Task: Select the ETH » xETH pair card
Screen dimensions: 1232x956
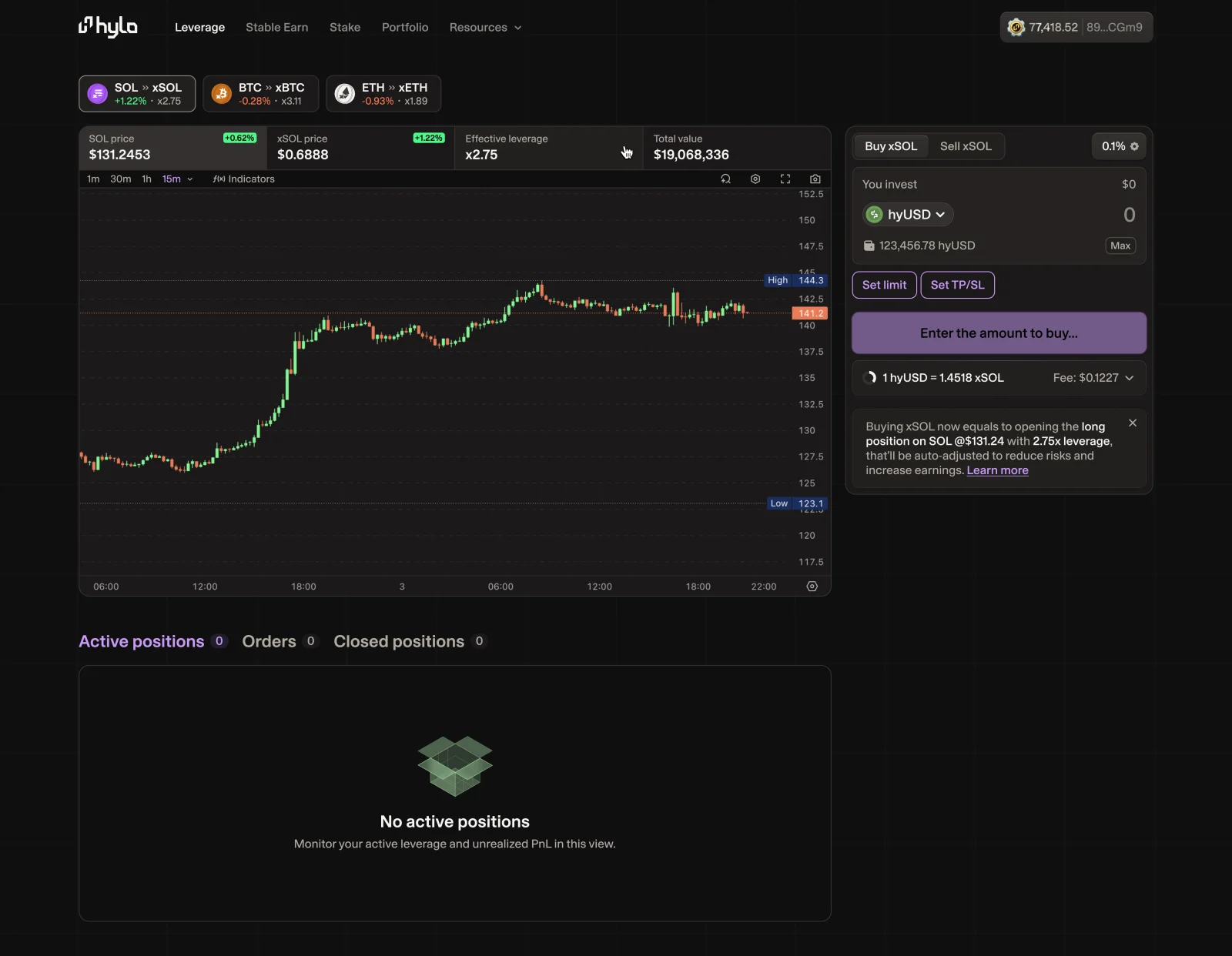Action: click(x=383, y=94)
